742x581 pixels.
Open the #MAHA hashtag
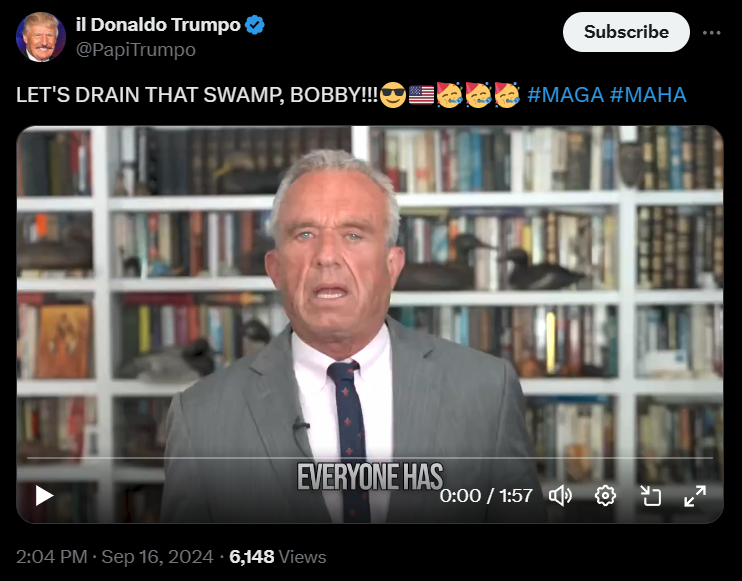click(648, 95)
